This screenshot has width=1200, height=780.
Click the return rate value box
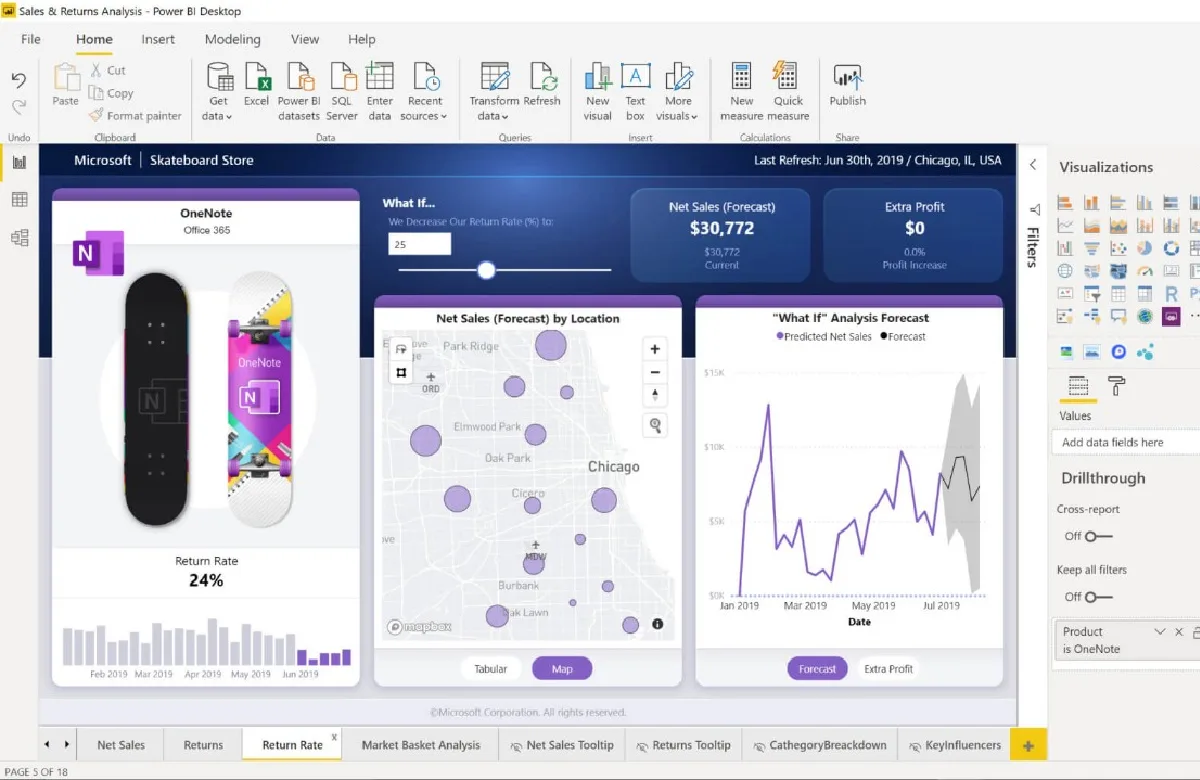[x=420, y=244]
